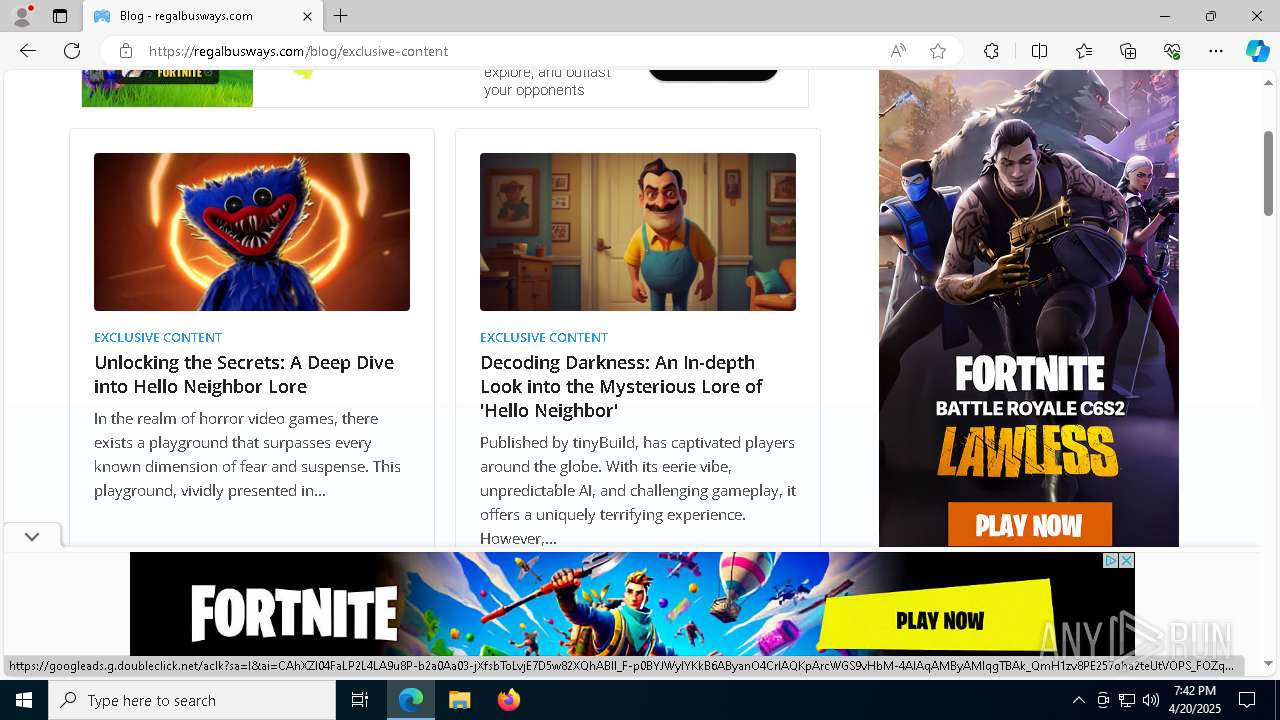Launch the Copilot sidebar icon
This screenshot has width=1280, height=720.
[x=1257, y=51]
